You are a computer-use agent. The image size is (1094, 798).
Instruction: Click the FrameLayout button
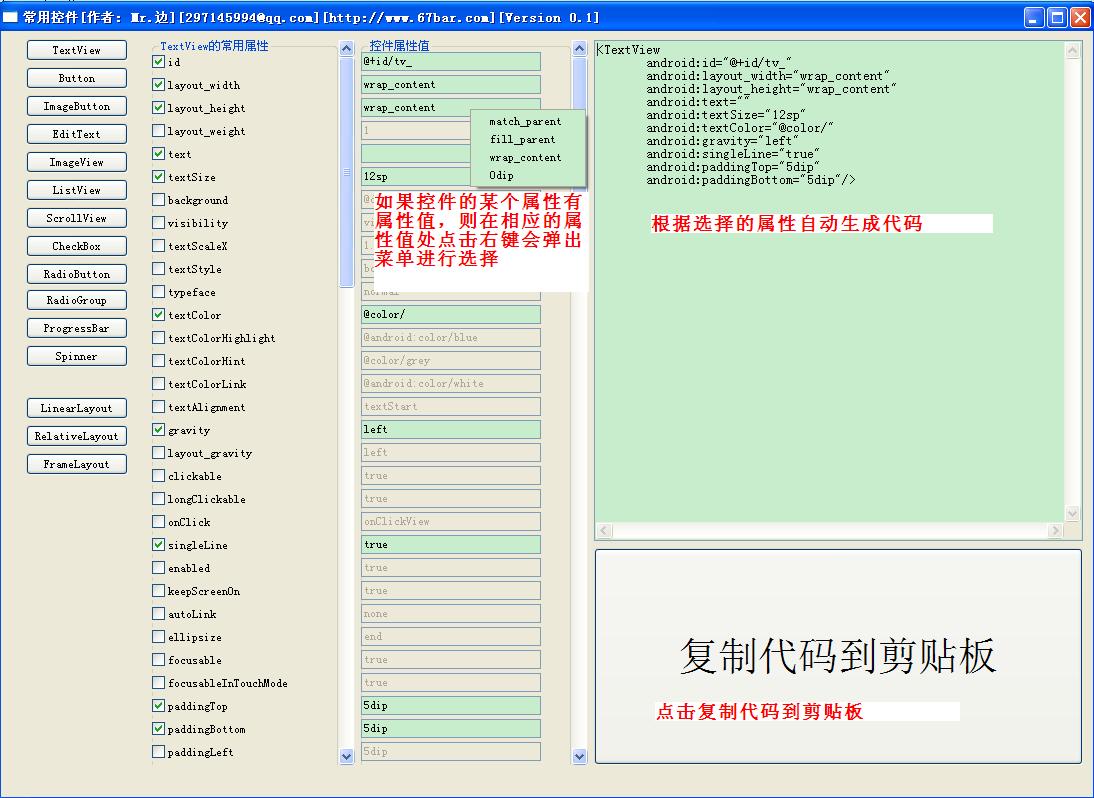[77, 464]
